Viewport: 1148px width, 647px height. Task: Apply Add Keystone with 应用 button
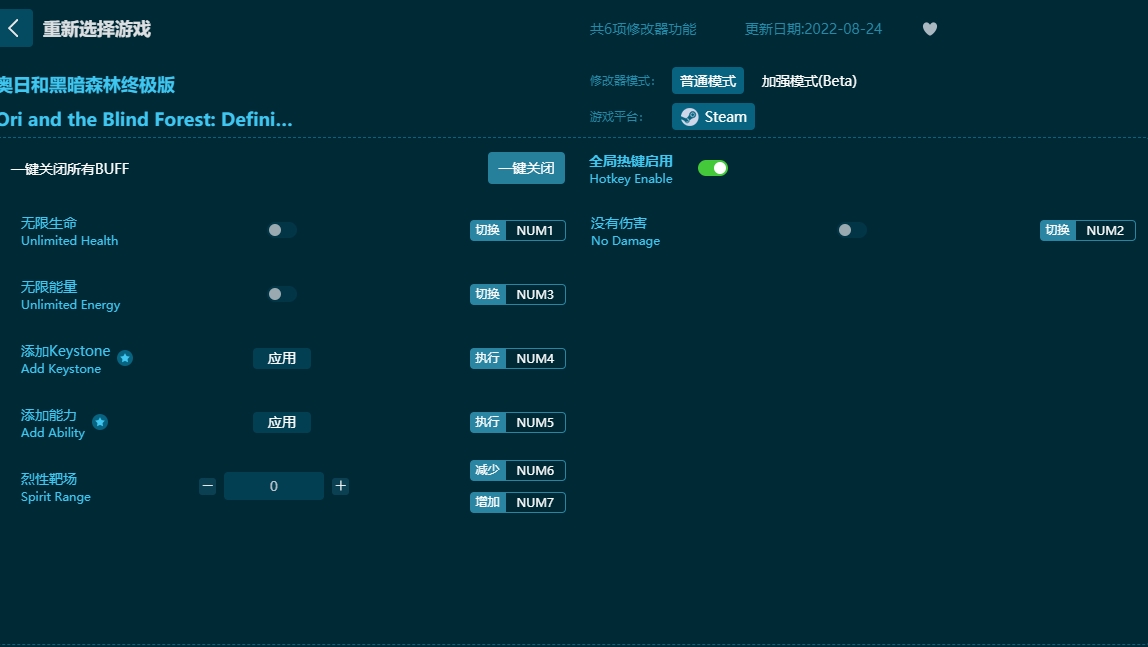[282, 358]
